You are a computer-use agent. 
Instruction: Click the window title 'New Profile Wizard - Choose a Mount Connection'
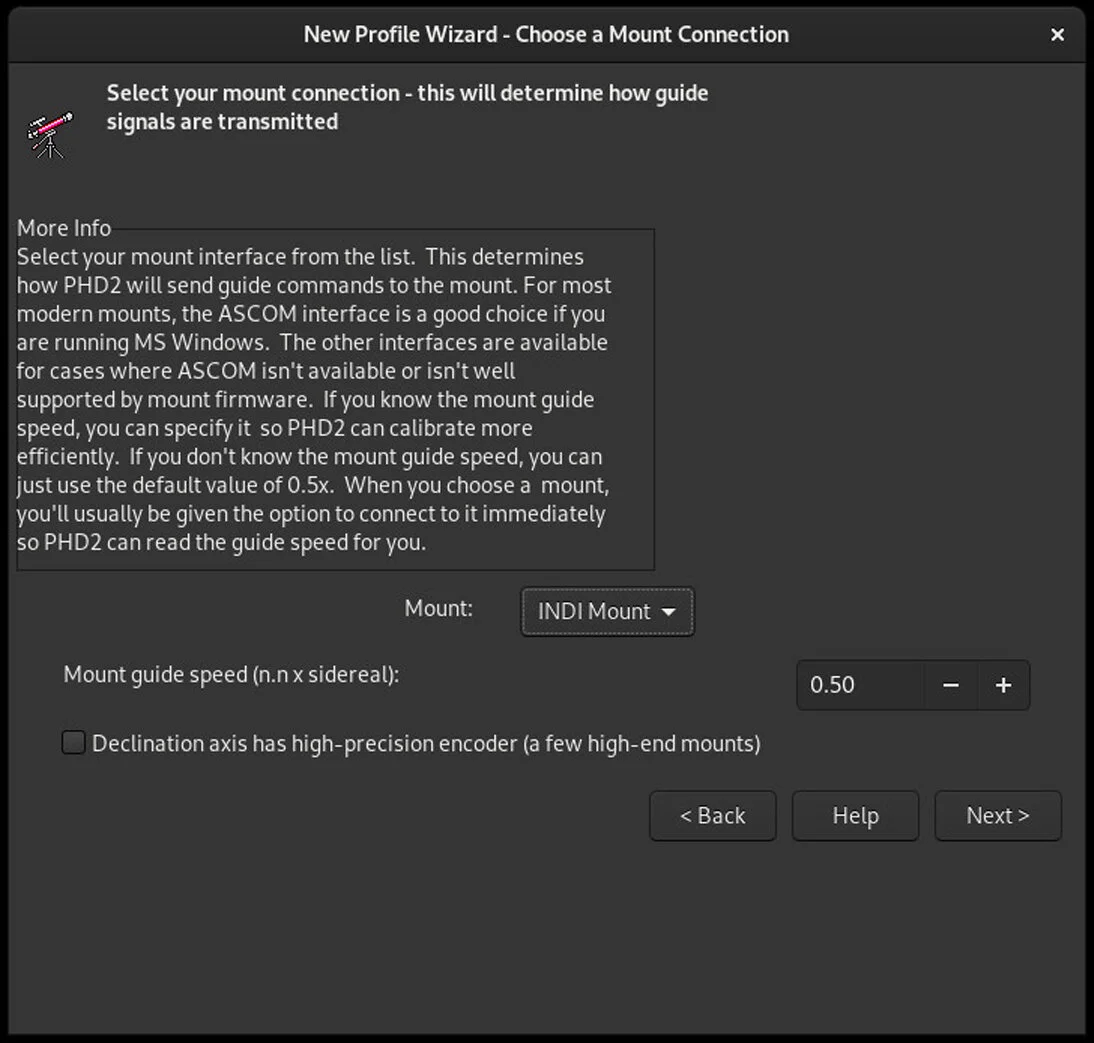(x=546, y=34)
